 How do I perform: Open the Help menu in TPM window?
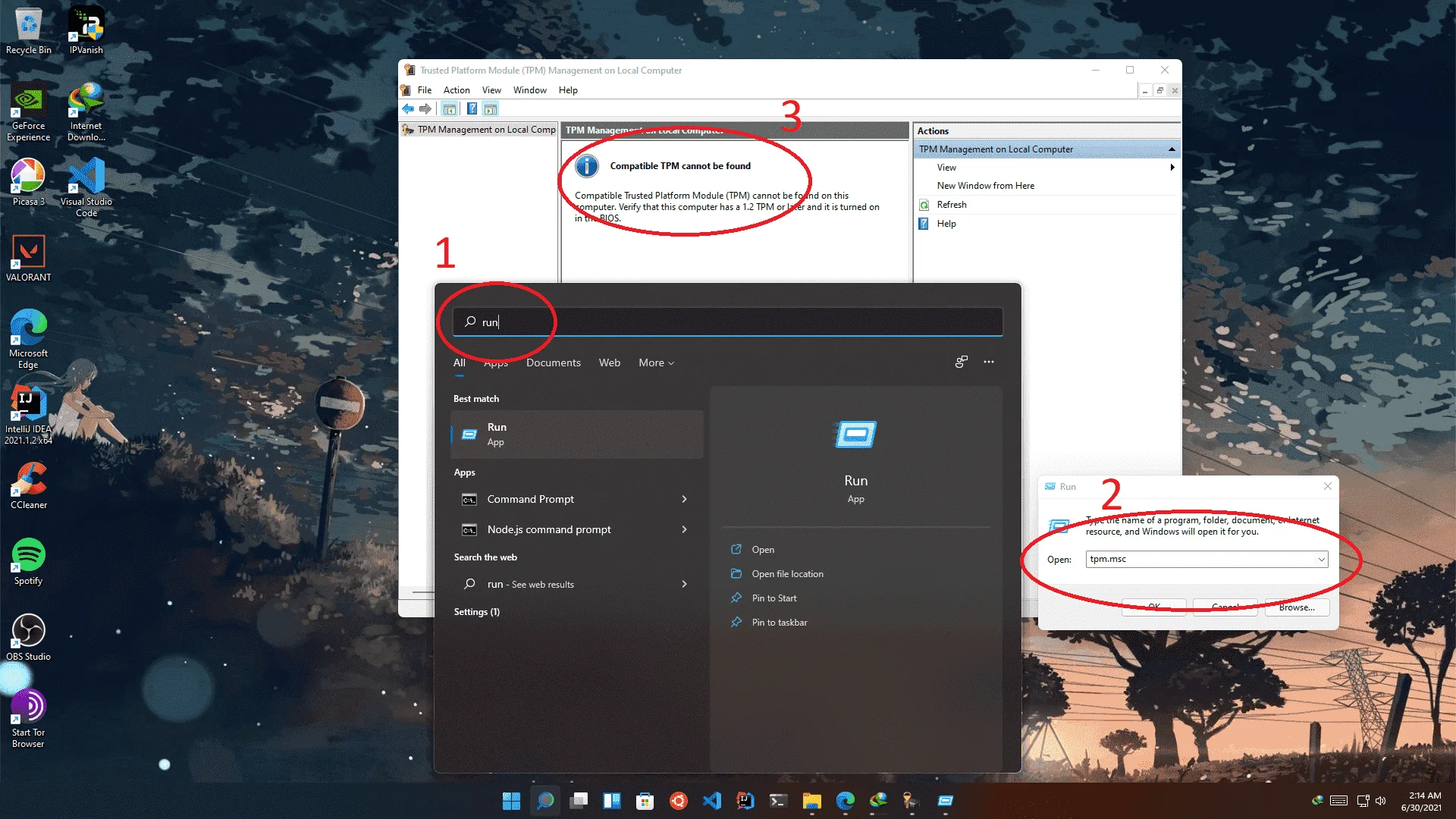pos(568,90)
